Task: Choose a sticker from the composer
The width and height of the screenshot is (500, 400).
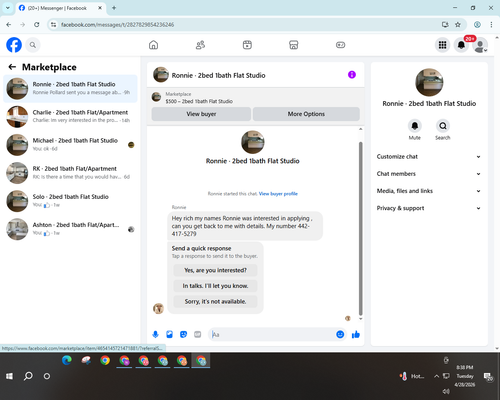Action: click(x=183, y=334)
